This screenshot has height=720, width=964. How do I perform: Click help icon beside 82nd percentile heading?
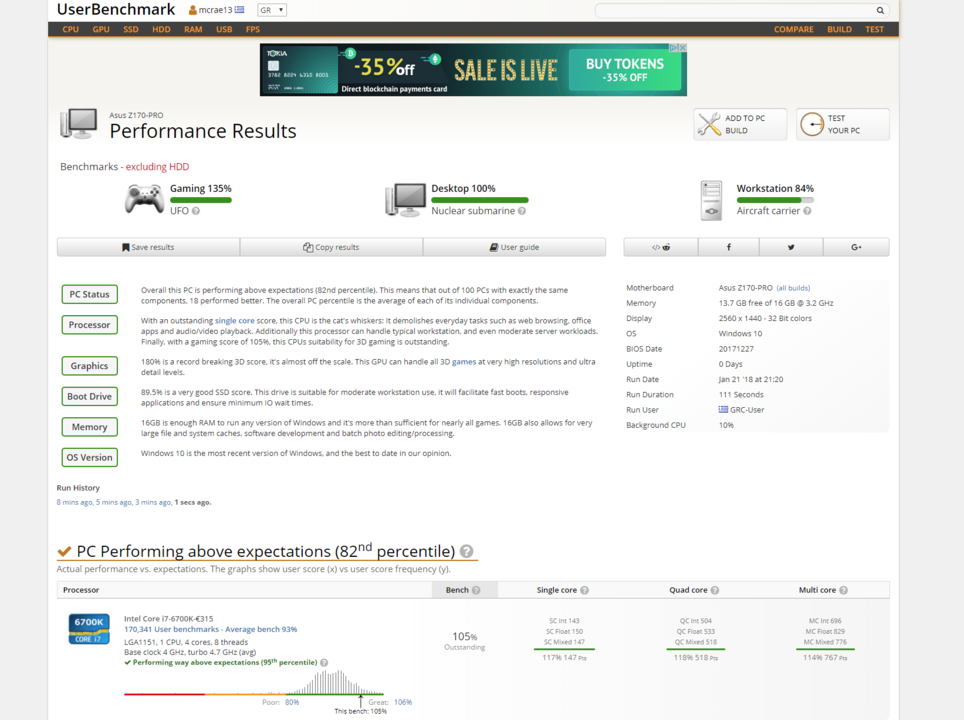coord(467,552)
